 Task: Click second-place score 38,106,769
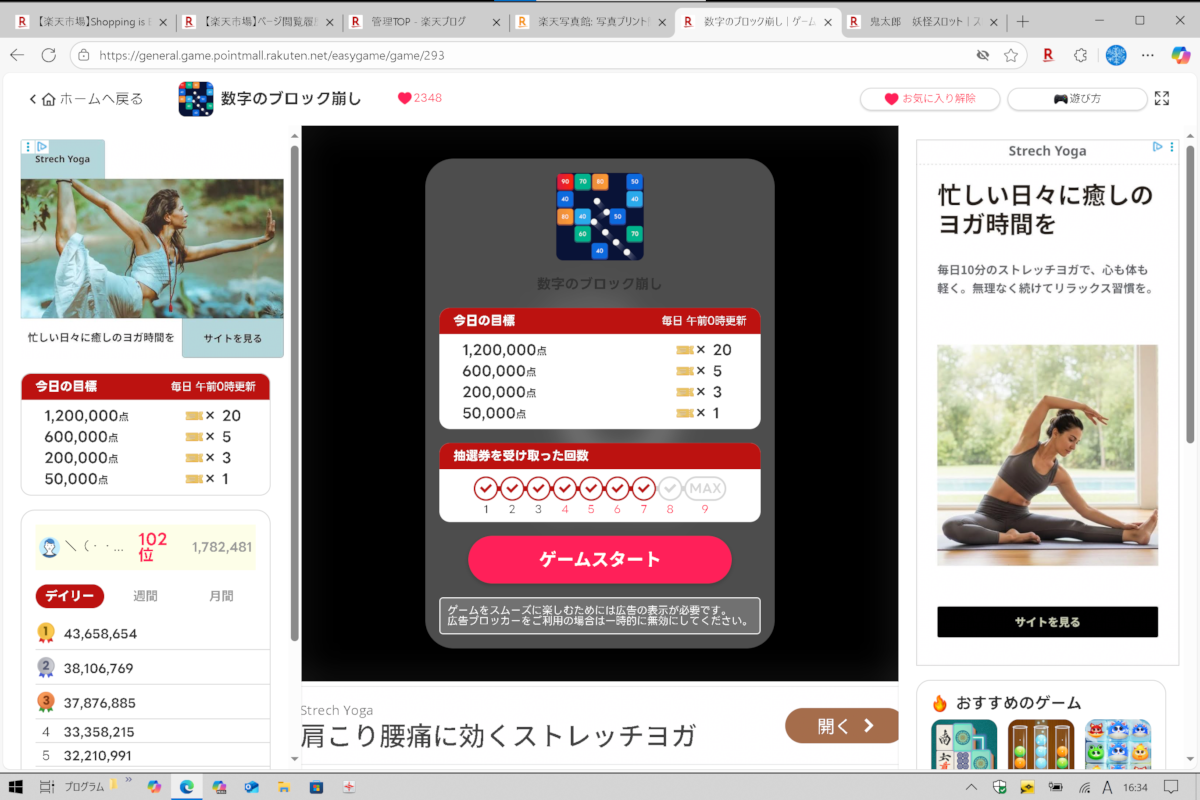tap(100, 668)
